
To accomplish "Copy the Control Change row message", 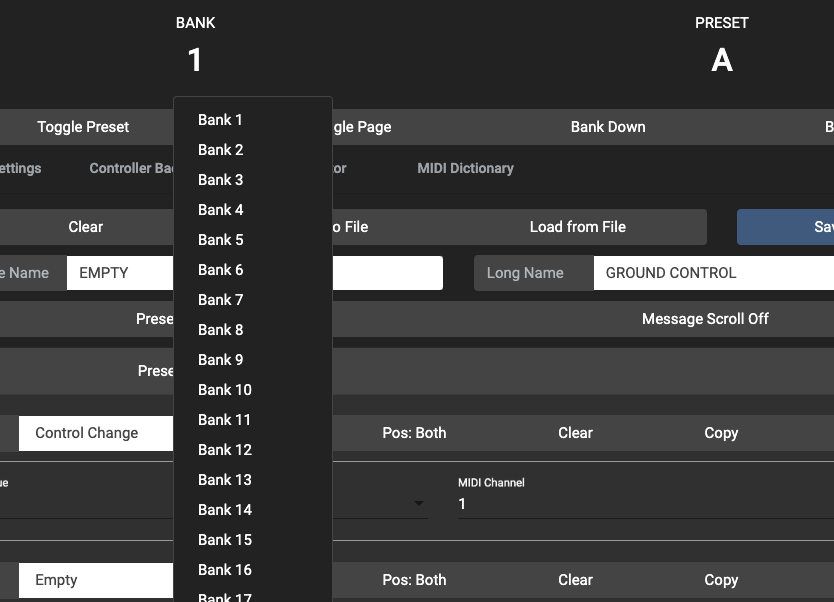I will [x=721, y=433].
